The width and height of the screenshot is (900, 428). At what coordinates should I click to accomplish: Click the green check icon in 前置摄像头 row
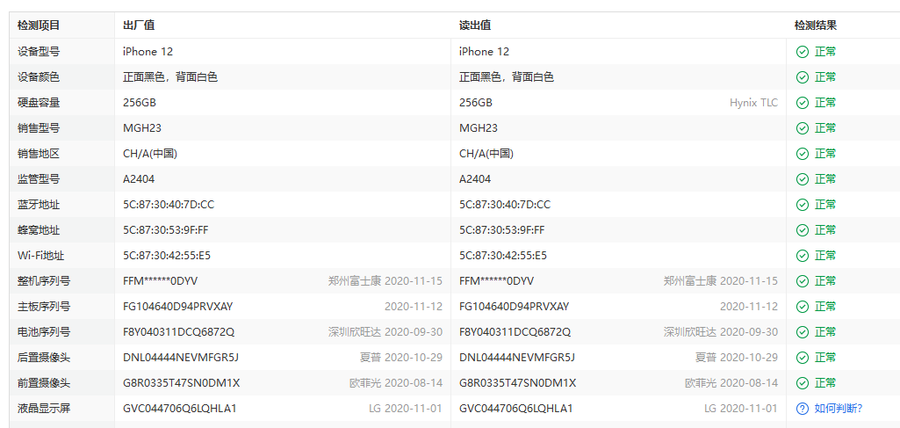tap(802, 383)
